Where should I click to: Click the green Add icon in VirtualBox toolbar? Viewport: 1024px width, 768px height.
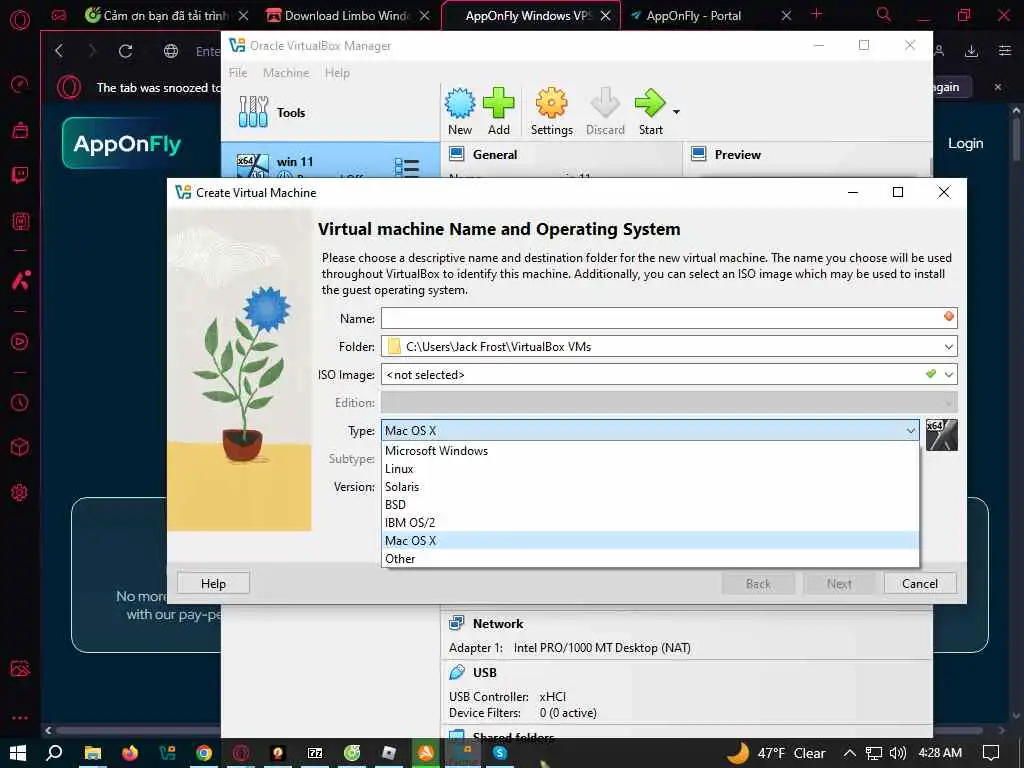(x=498, y=104)
